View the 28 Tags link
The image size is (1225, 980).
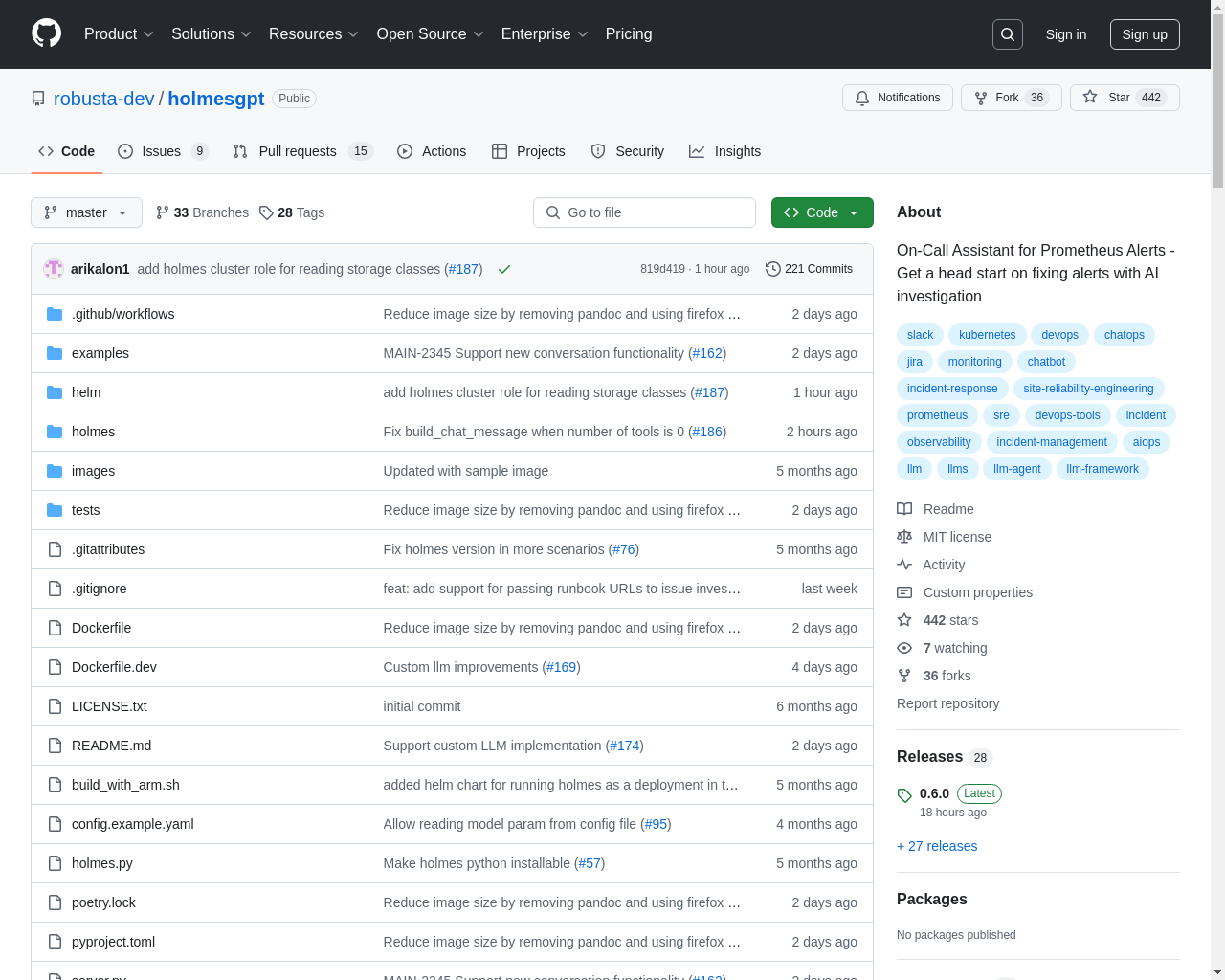click(x=292, y=212)
